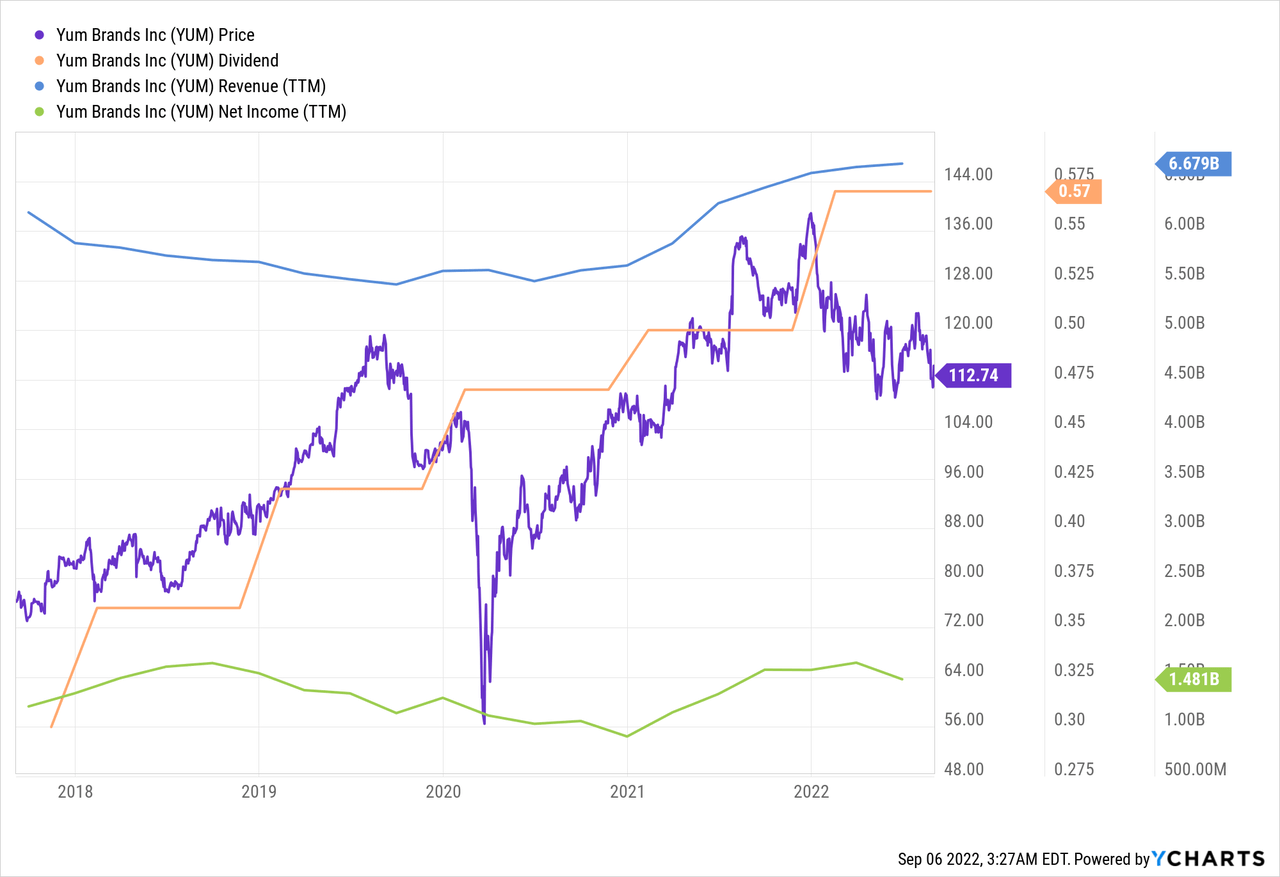Click the 0.35 dividend axis tick

[1070, 620]
